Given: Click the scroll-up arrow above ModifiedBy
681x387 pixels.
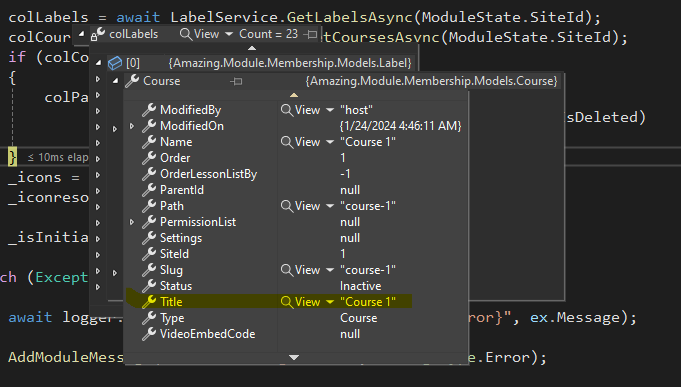Looking at the screenshot, I should [x=294, y=95].
